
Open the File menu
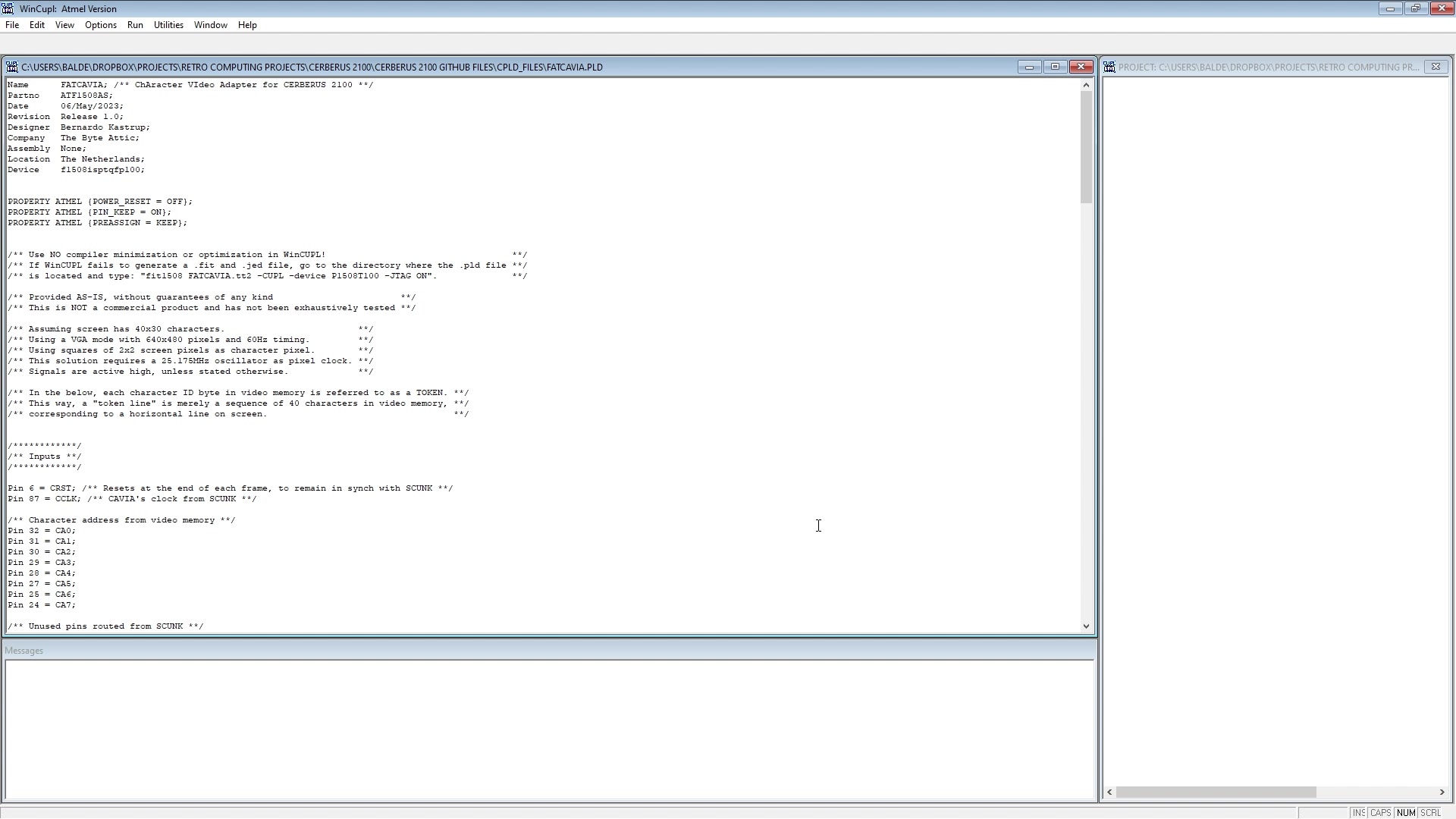[x=12, y=25]
